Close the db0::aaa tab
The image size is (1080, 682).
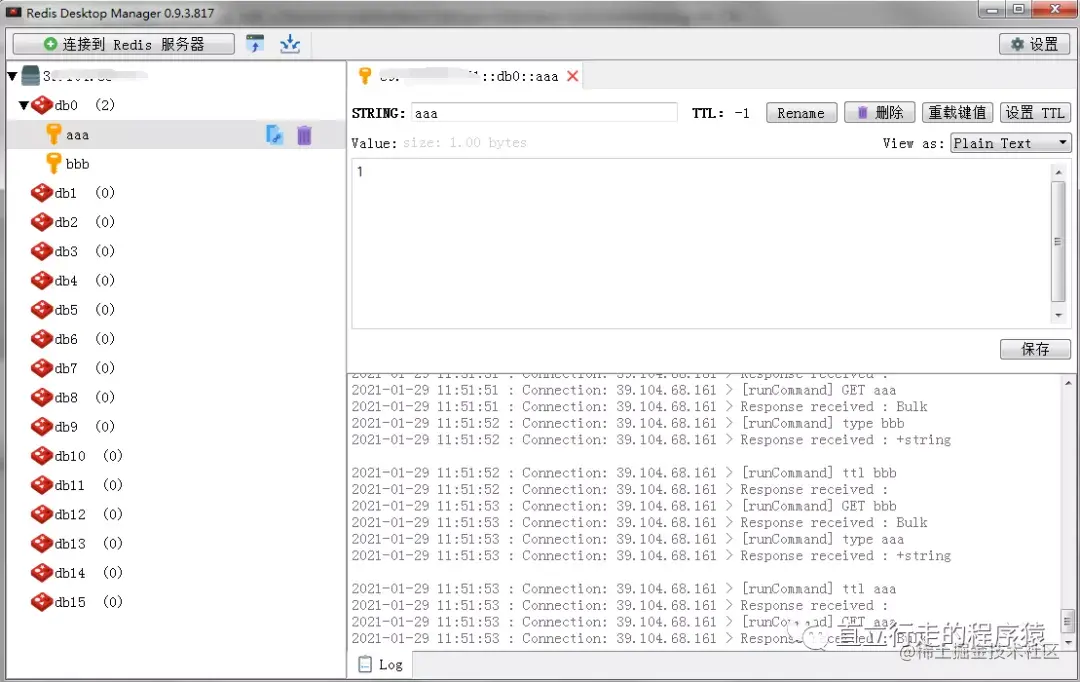point(572,76)
